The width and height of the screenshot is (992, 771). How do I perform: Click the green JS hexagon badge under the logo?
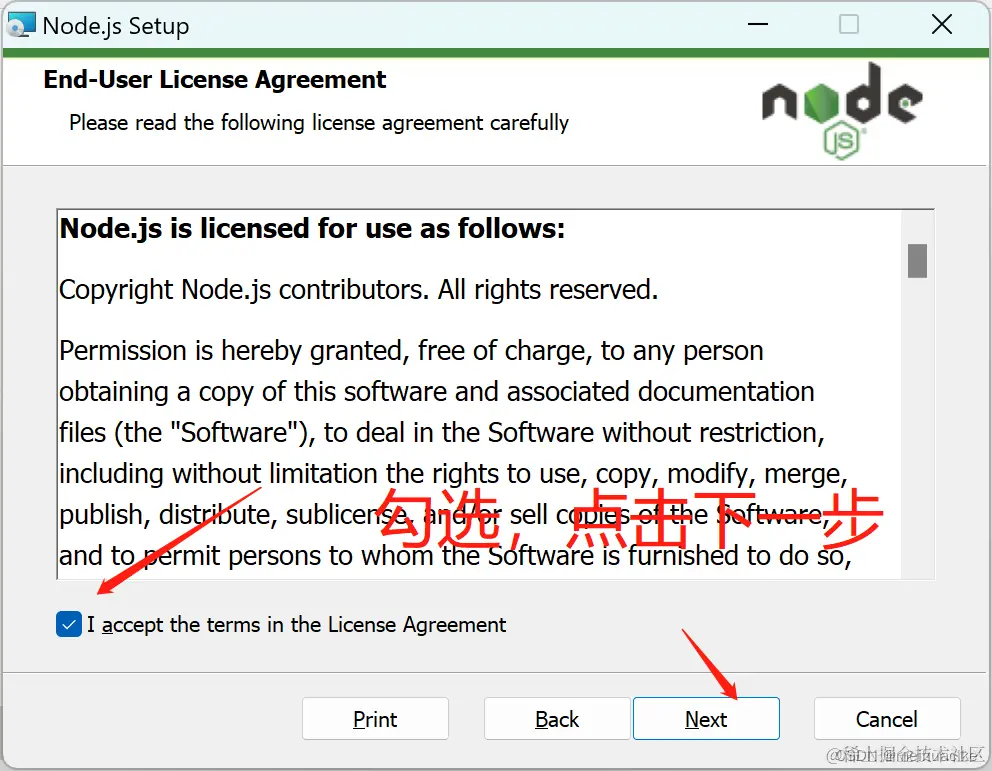pyautogui.click(x=842, y=142)
